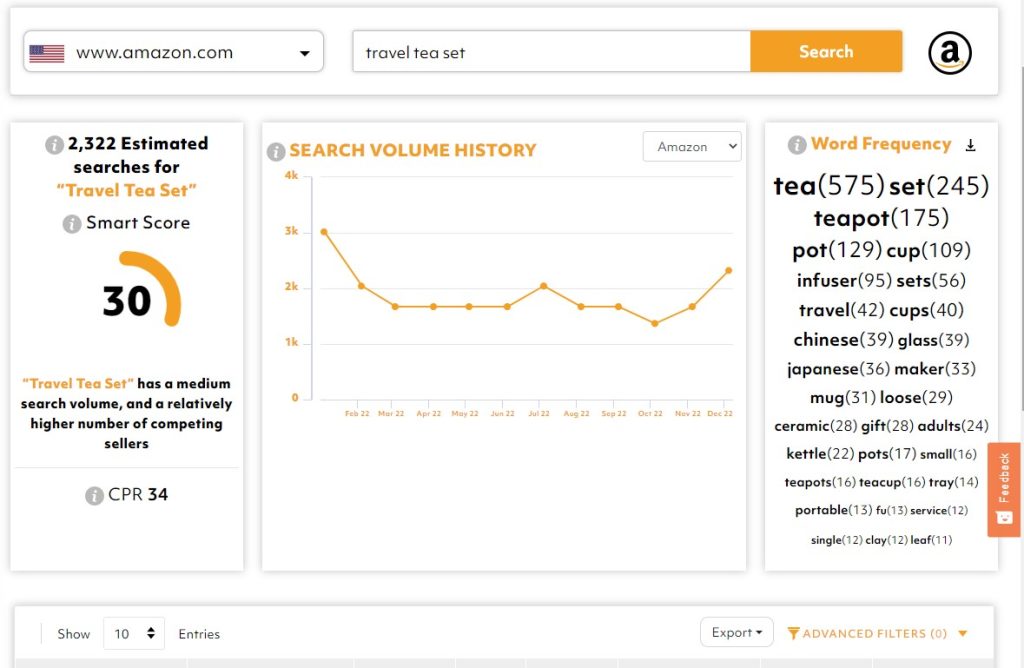Open the Amazon source dropdown on chart

692,147
